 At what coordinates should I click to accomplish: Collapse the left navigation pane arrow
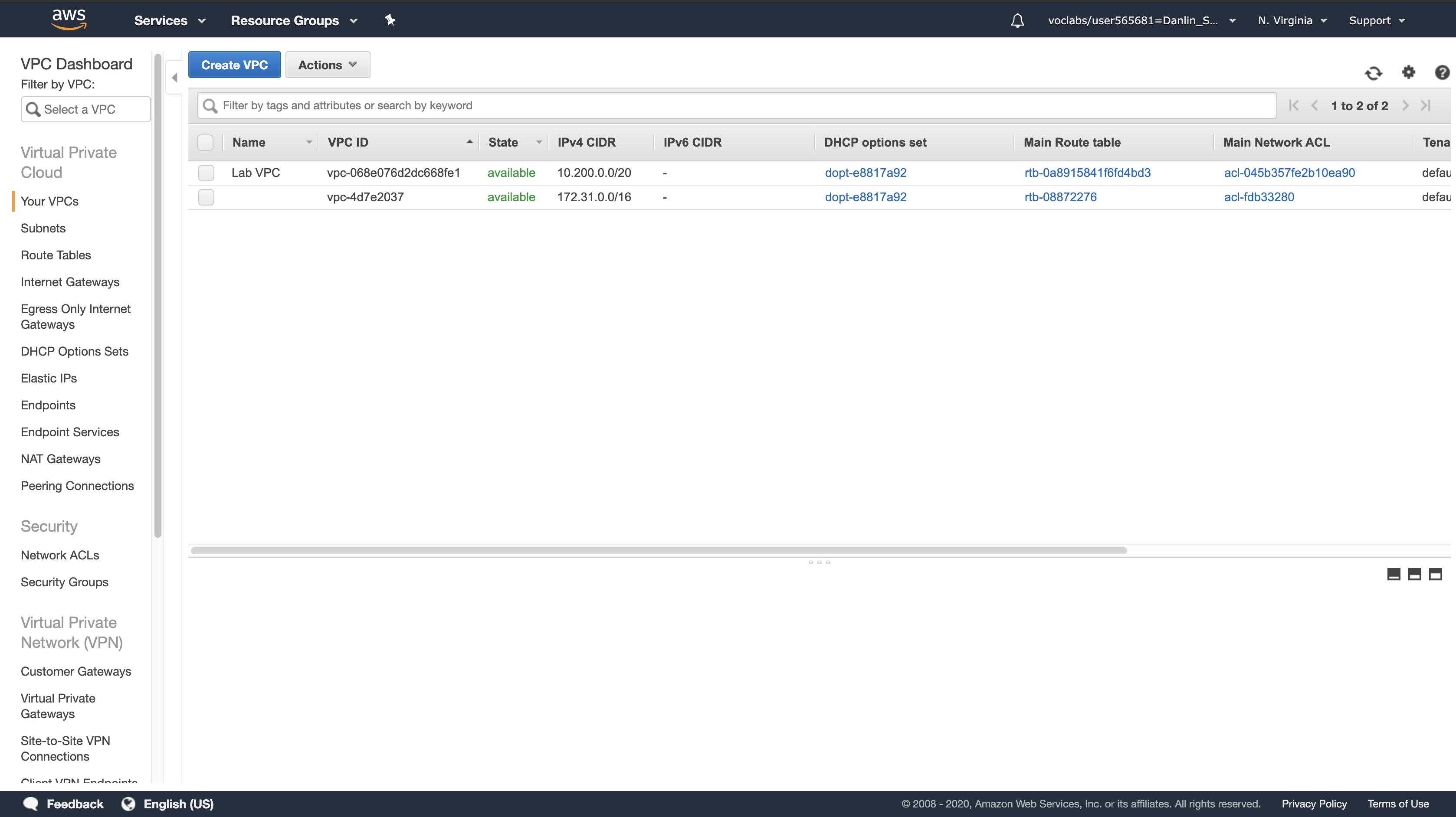coord(174,77)
